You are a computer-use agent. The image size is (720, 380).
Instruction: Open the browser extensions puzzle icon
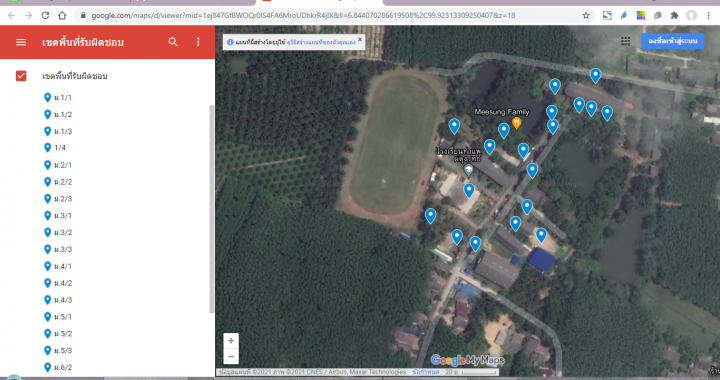(x=674, y=15)
